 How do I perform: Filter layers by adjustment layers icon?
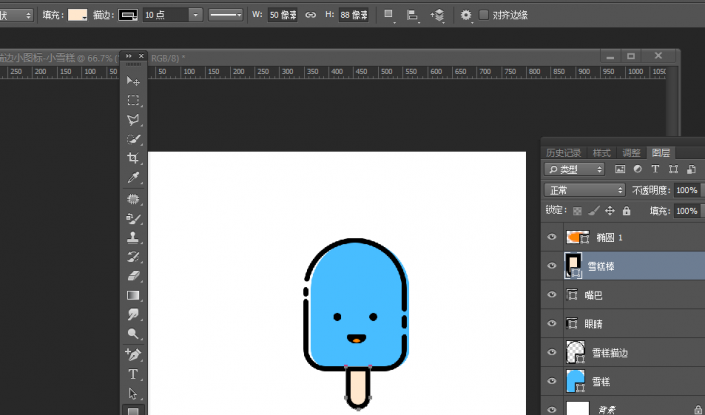click(638, 169)
